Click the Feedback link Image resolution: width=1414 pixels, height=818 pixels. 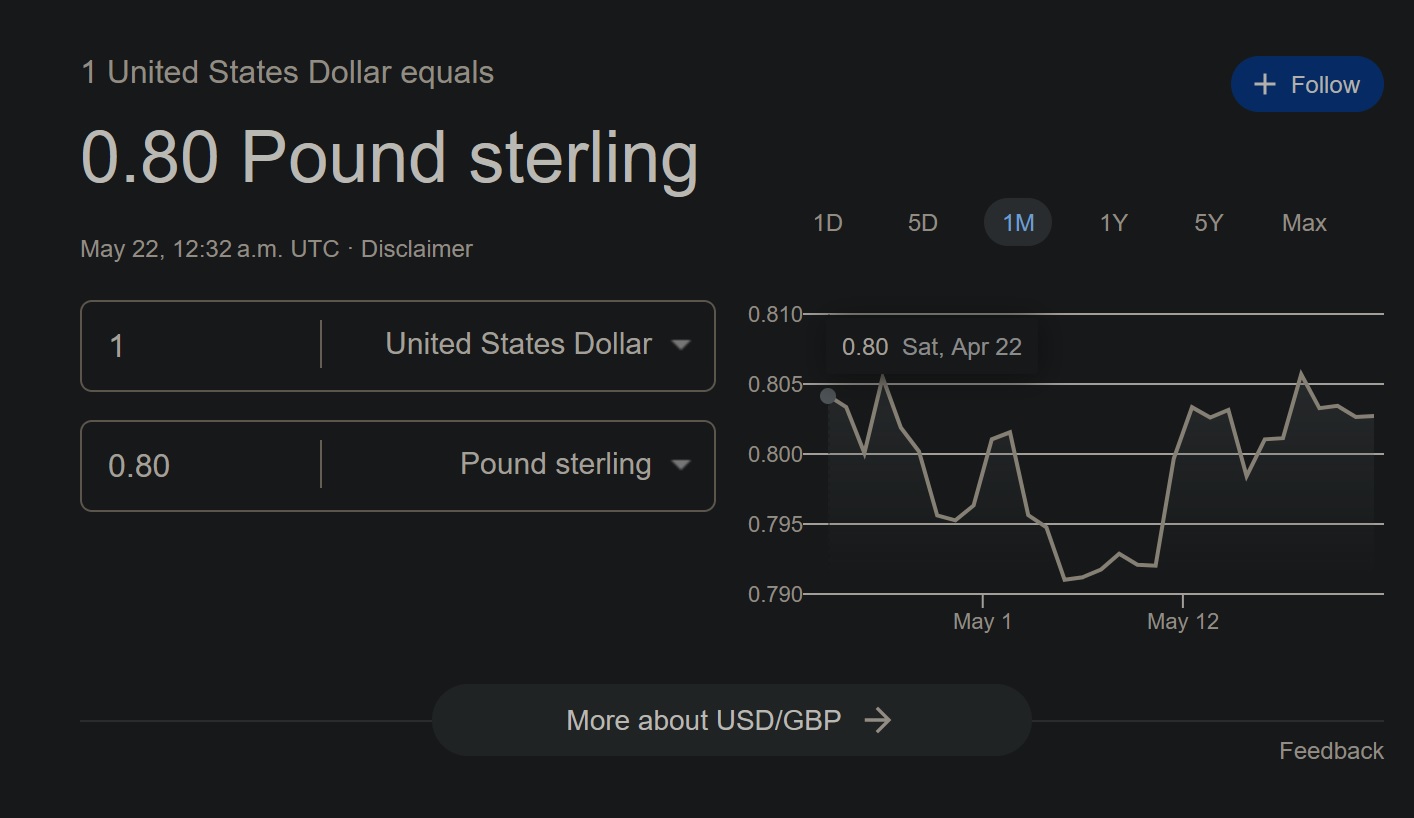(1331, 751)
